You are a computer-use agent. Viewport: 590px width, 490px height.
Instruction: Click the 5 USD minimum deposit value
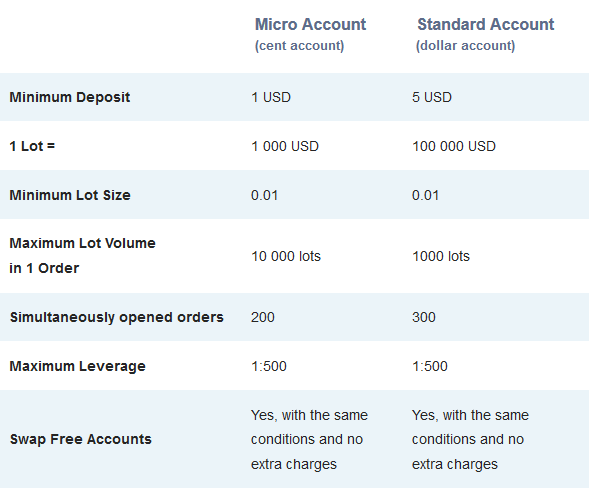432,97
